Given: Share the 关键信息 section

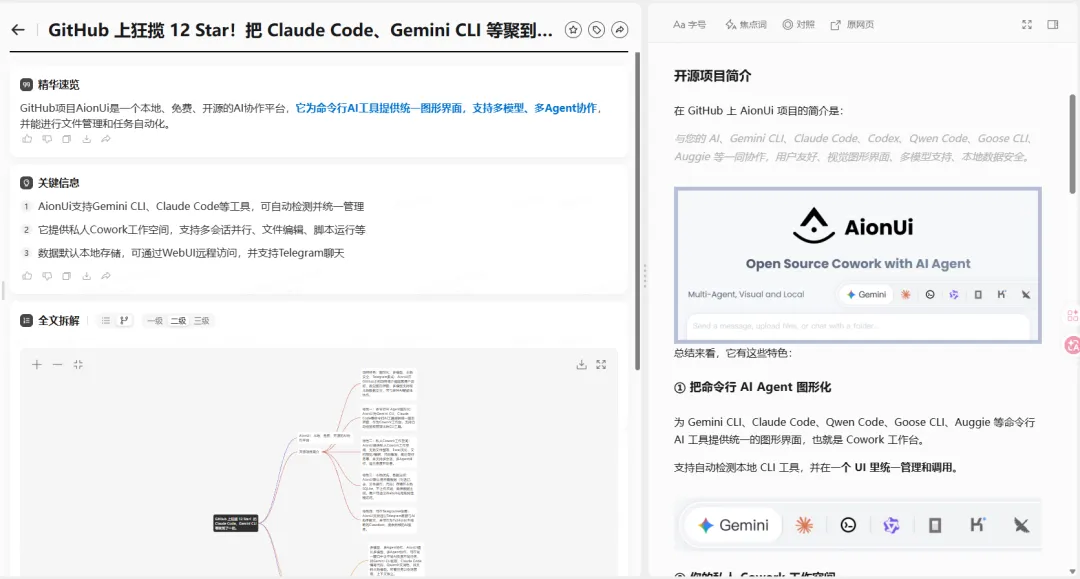Looking at the screenshot, I should (x=105, y=276).
